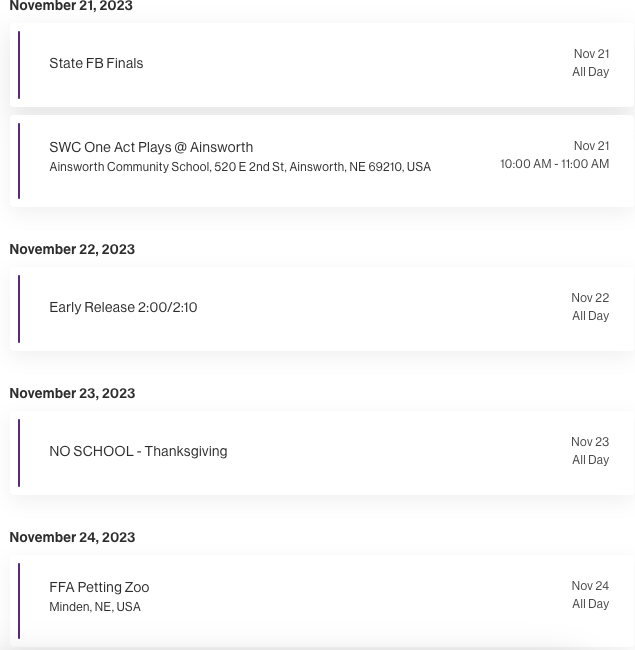Viewport: 635px width, 650px height.
Task: Click the Nov 22 All Day label
Action: (590, 307)
